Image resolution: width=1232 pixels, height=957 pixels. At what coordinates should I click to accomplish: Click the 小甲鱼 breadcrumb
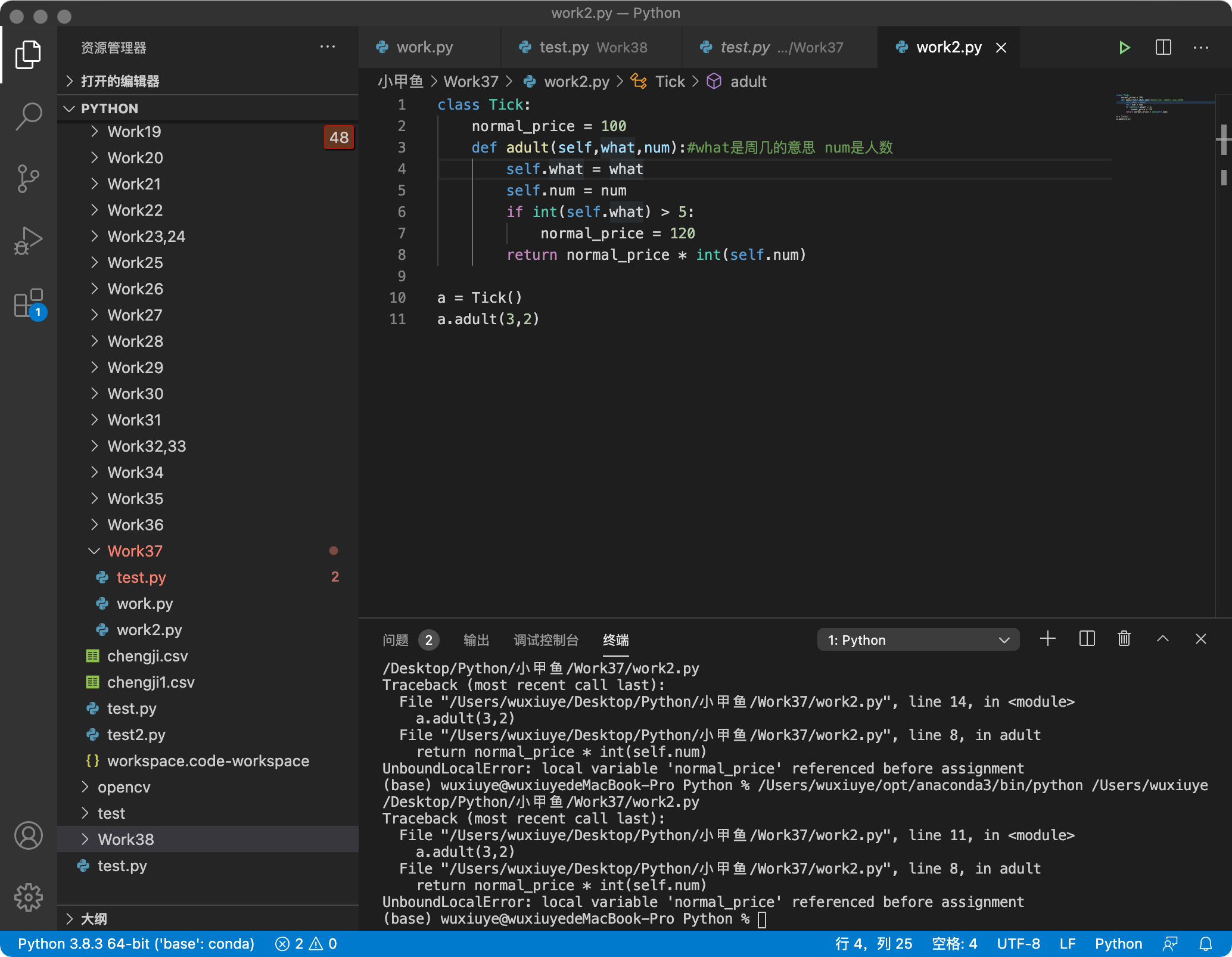point(400,82)
